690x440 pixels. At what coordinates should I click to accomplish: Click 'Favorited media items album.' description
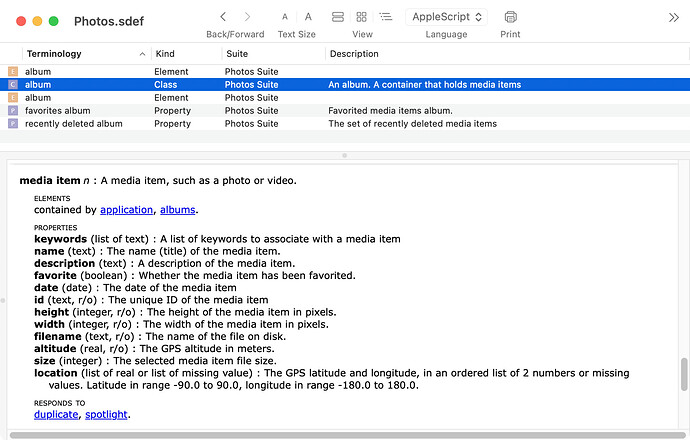[390, 110]
